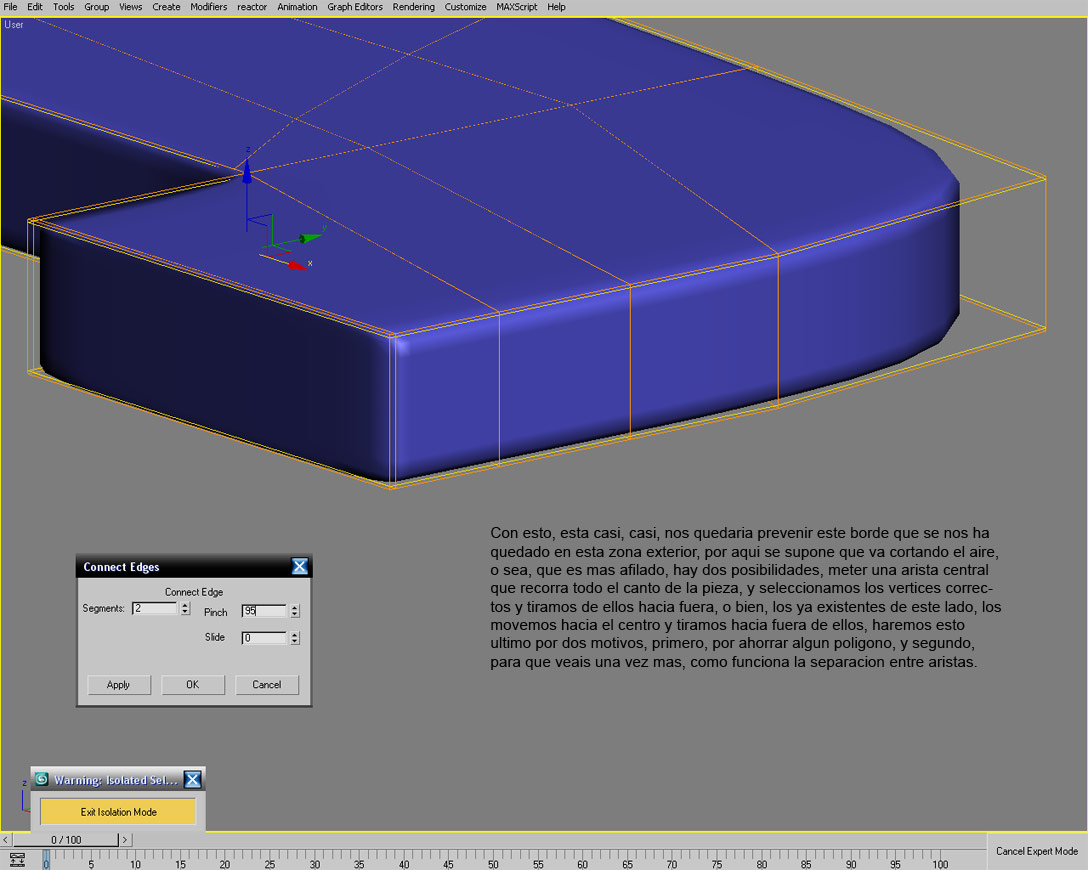This screenshot has width=1088, height=870.
Task: Open the Views menu
Action: pyautogui.click(x=130, y=7)
